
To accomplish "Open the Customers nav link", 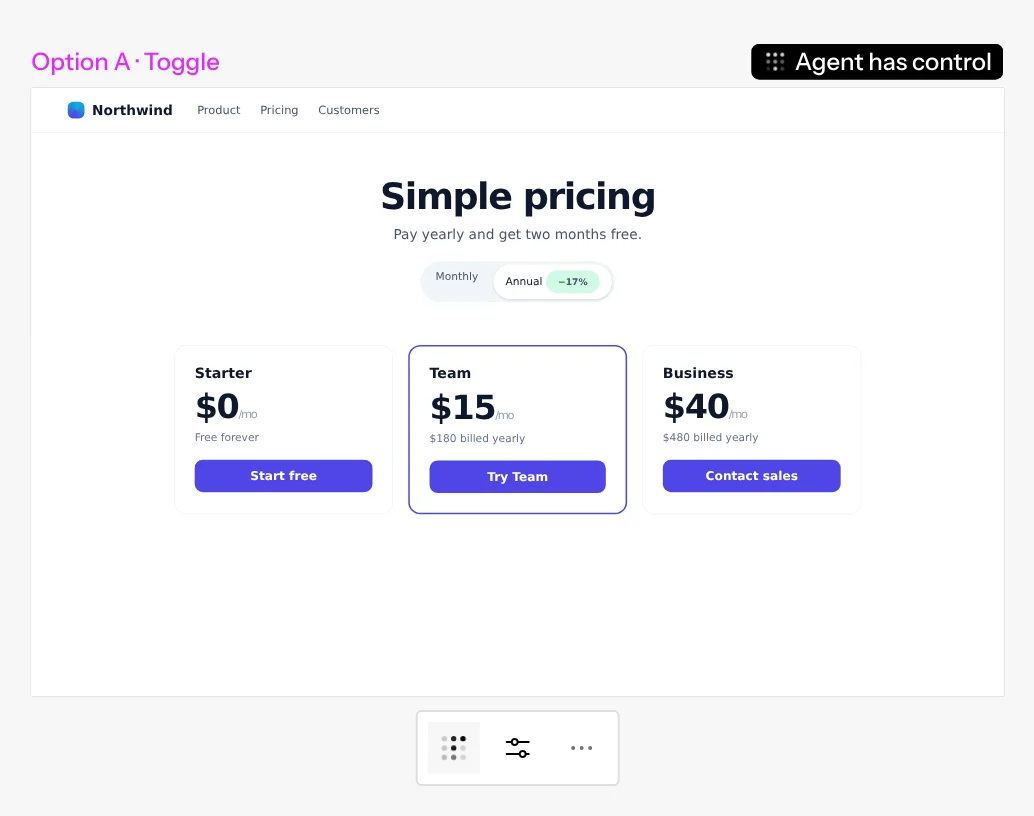I will pyautogui.click(x=349, y=110).
